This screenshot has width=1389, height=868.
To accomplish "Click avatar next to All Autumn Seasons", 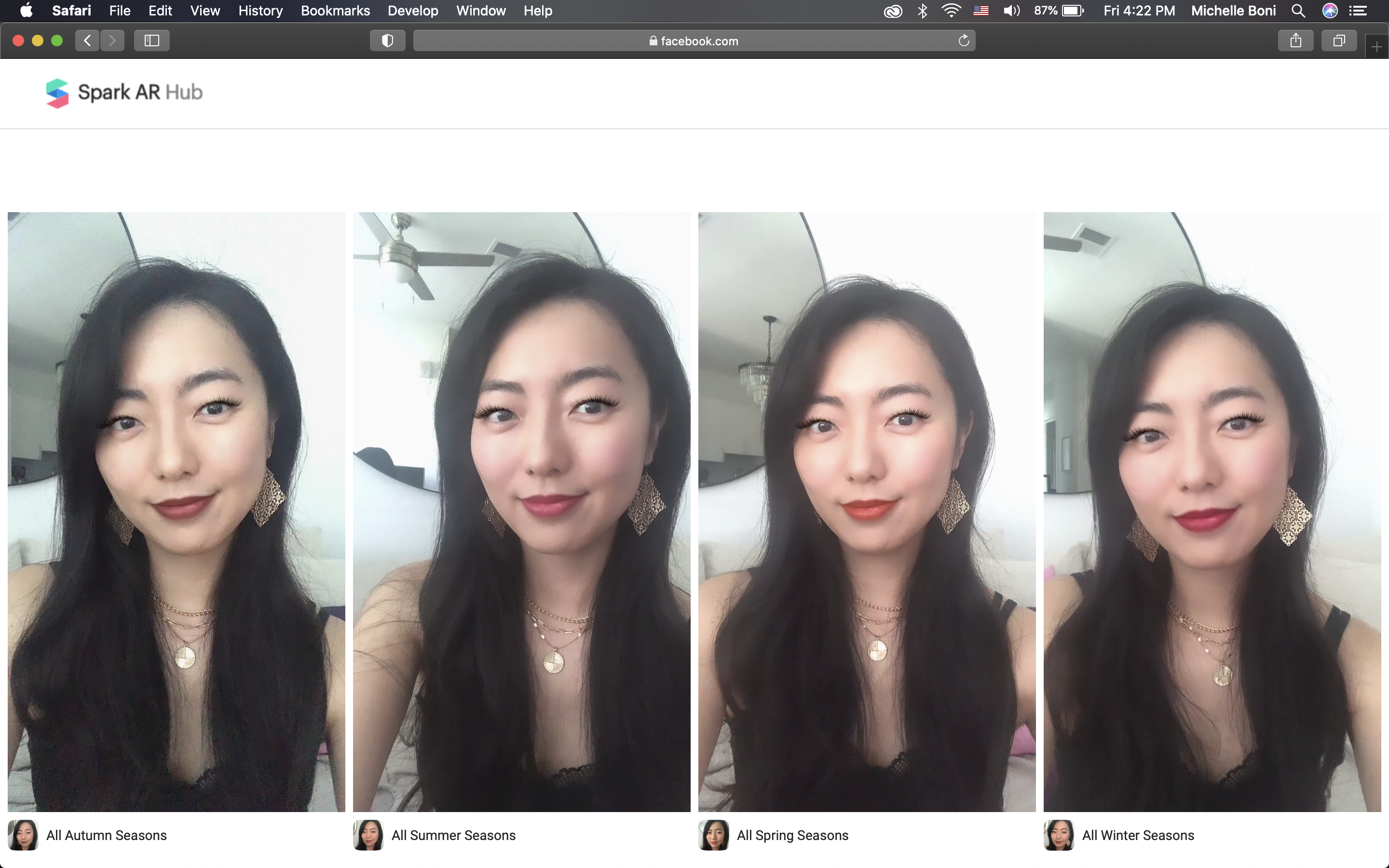I will click(23, 835).
